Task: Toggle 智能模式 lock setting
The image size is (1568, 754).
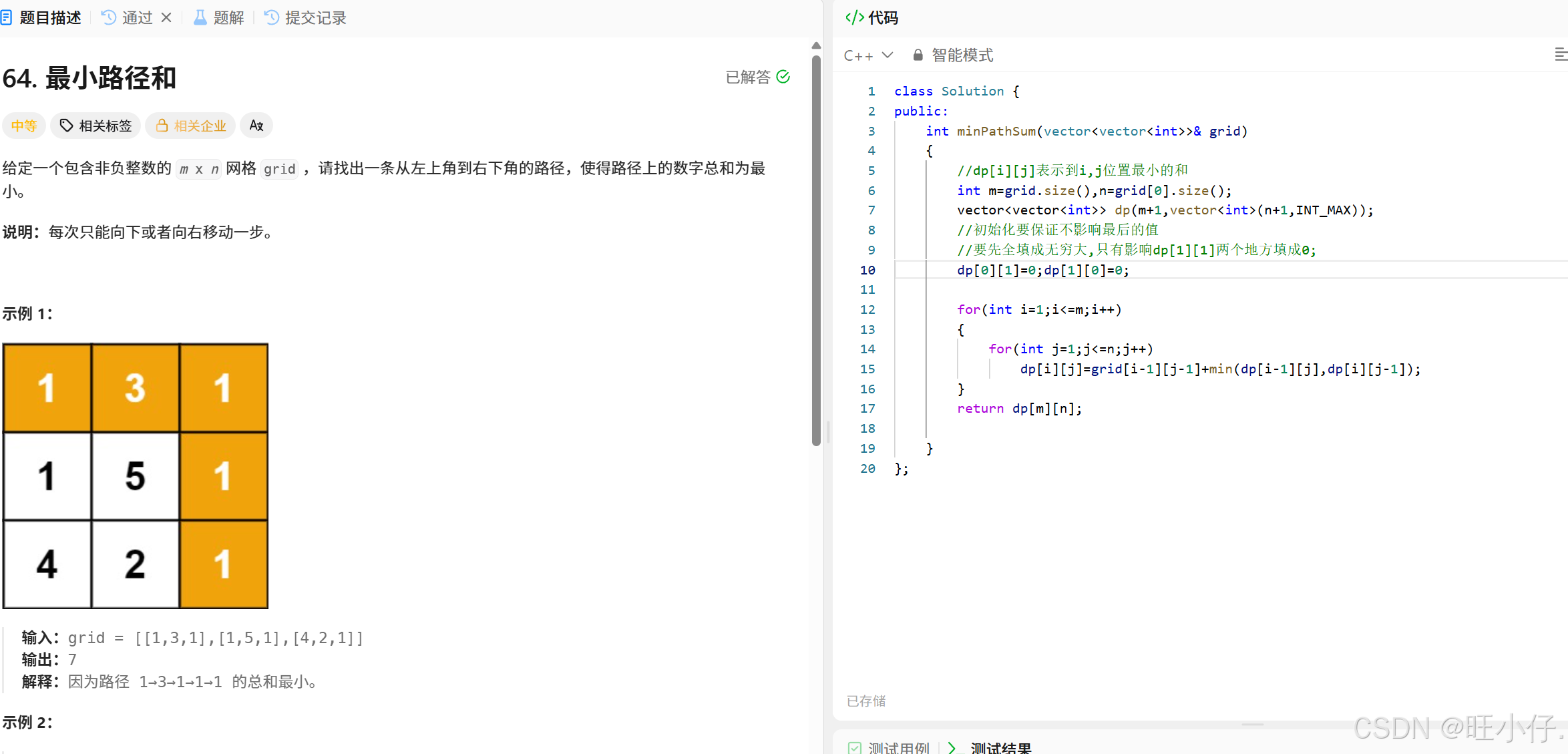Action: (x=953, y=55)
